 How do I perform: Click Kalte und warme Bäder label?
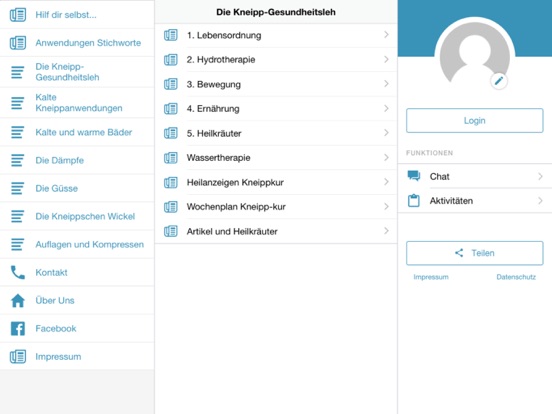point(84,132)
